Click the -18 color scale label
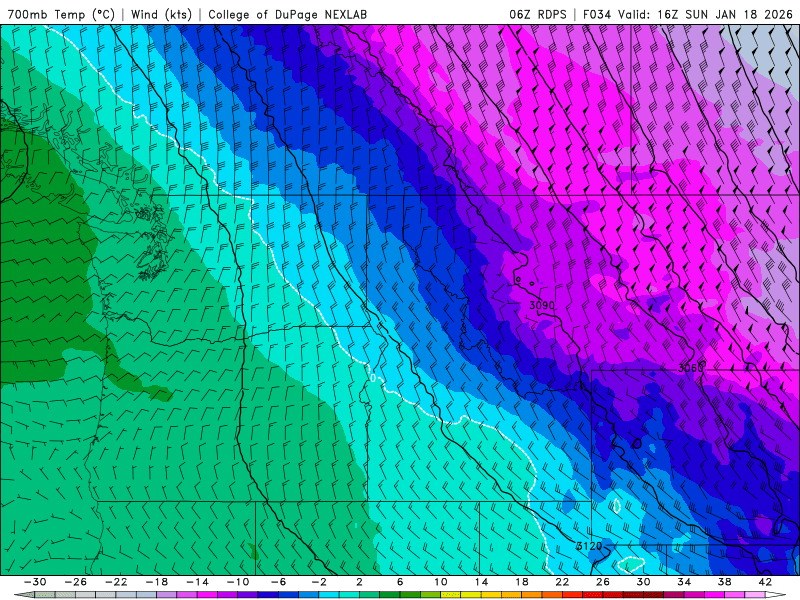This screenshot has height=600, width=800. (157, 582)
